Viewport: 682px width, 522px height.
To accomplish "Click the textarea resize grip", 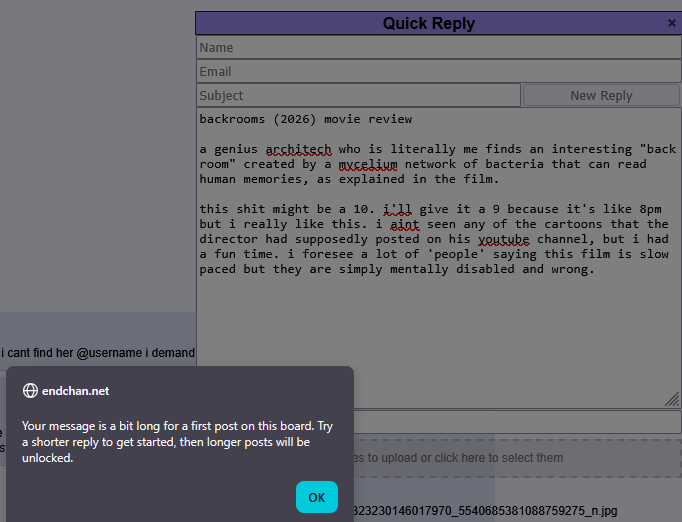I will tap(672, 399).
